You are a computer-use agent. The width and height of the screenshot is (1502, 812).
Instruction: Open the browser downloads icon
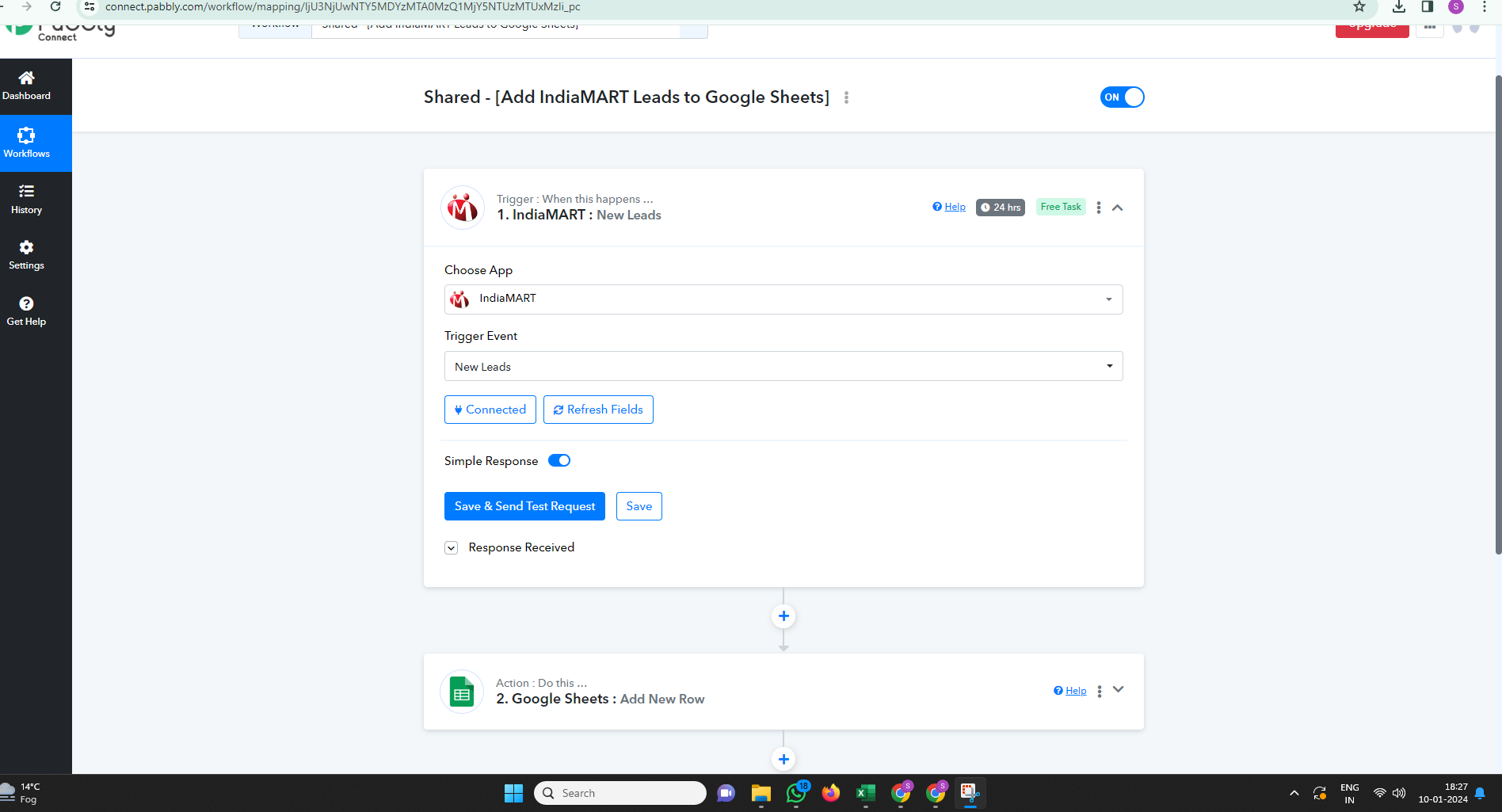point(1399,7)
